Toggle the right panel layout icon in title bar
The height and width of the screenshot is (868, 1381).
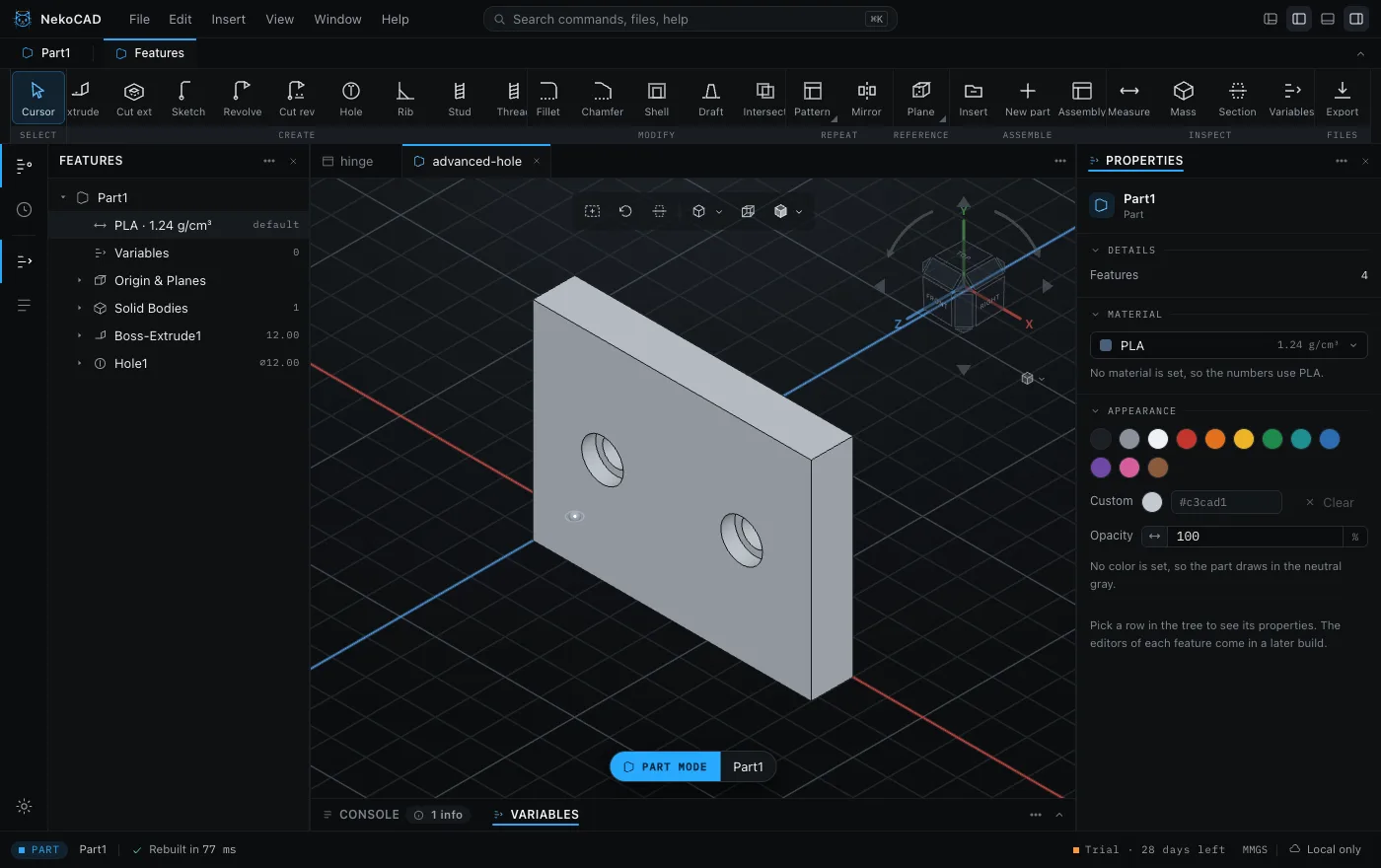click(x=1356, y=19)
